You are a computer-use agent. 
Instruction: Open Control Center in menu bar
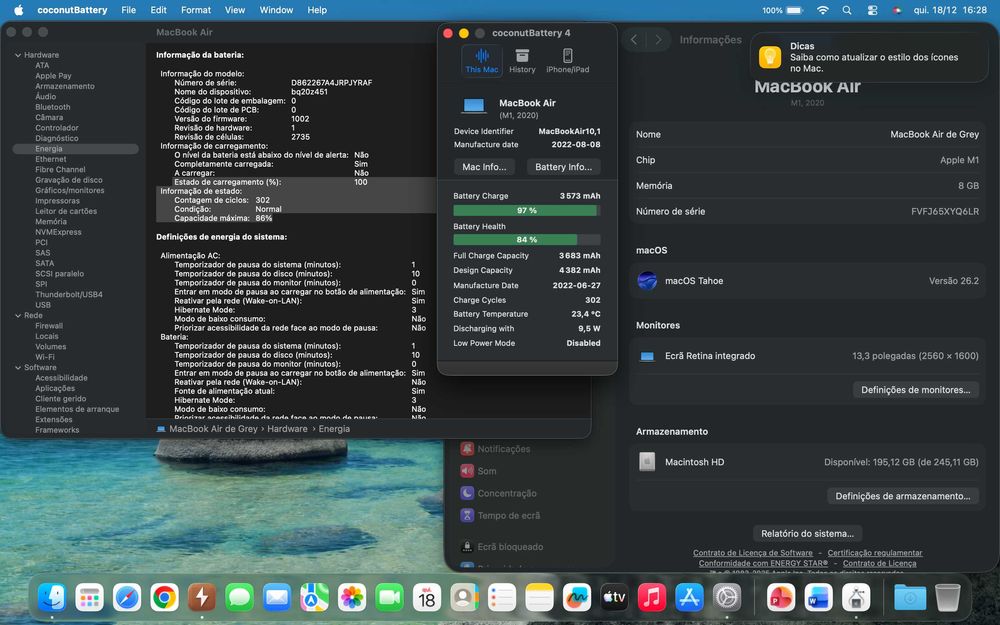872,10
